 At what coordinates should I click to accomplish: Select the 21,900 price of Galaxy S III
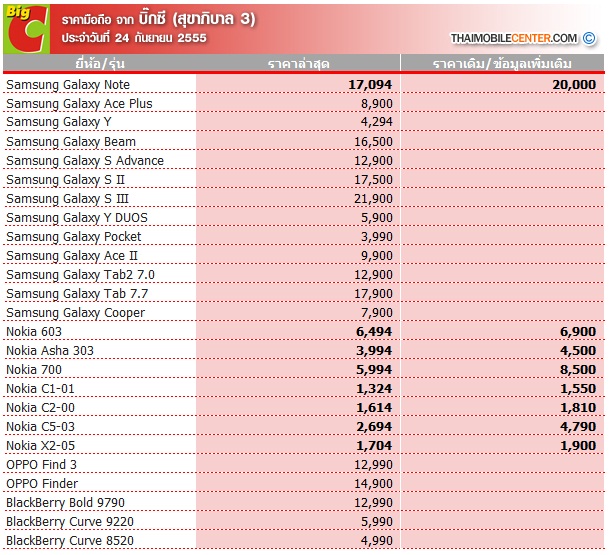pos(373,199)
